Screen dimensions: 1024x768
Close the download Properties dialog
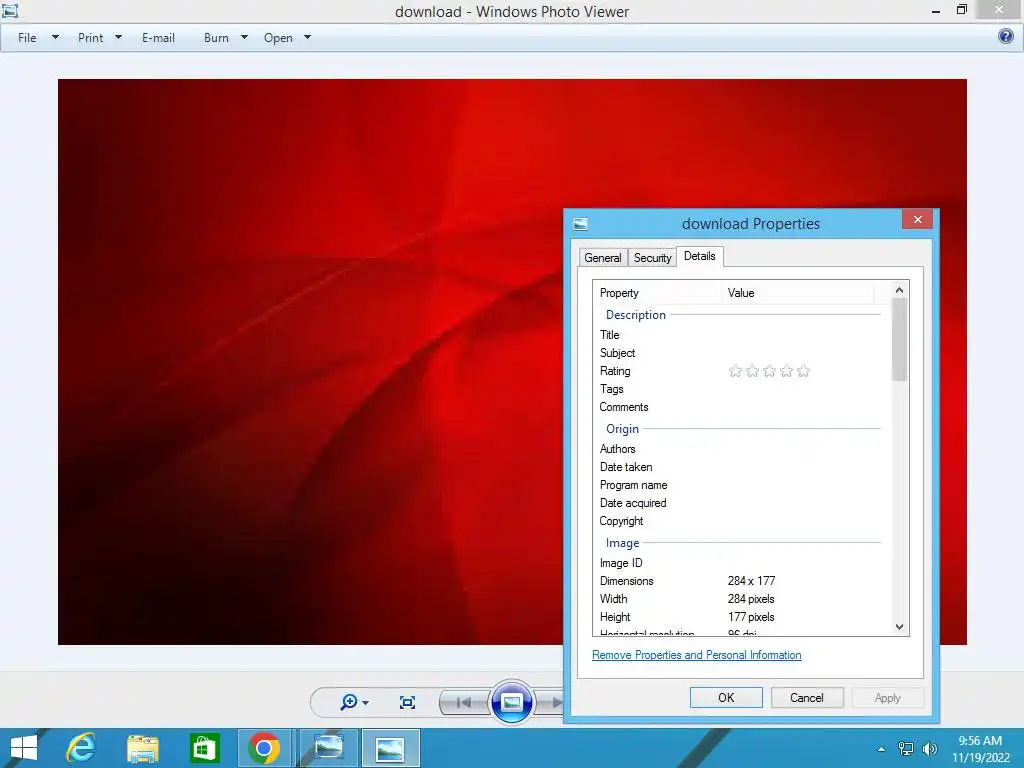918,219
